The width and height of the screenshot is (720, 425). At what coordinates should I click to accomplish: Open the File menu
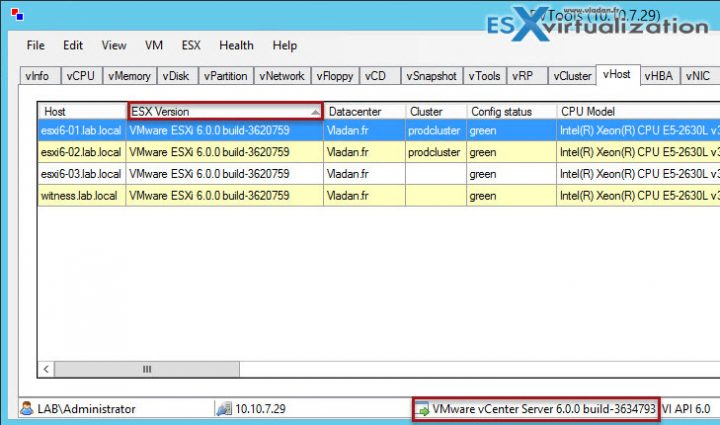35,45
